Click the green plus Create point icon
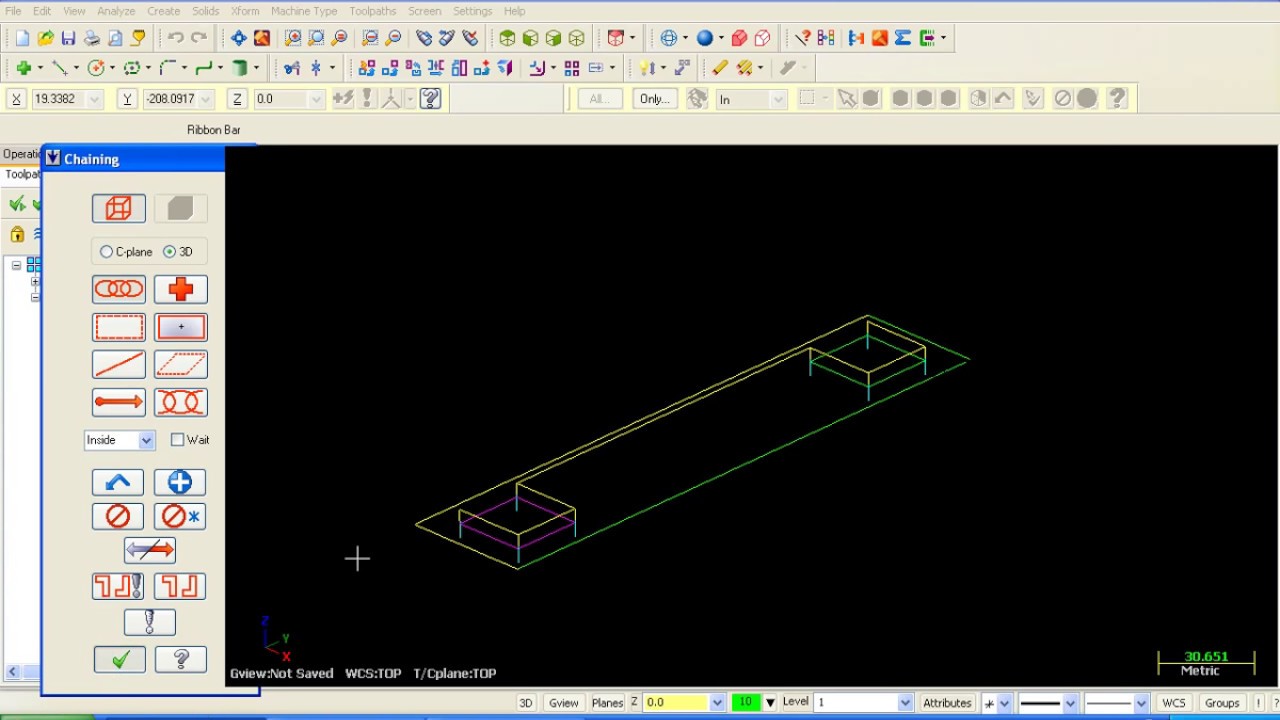Screen dimensions: 1280x720 [x=23, y=68]
